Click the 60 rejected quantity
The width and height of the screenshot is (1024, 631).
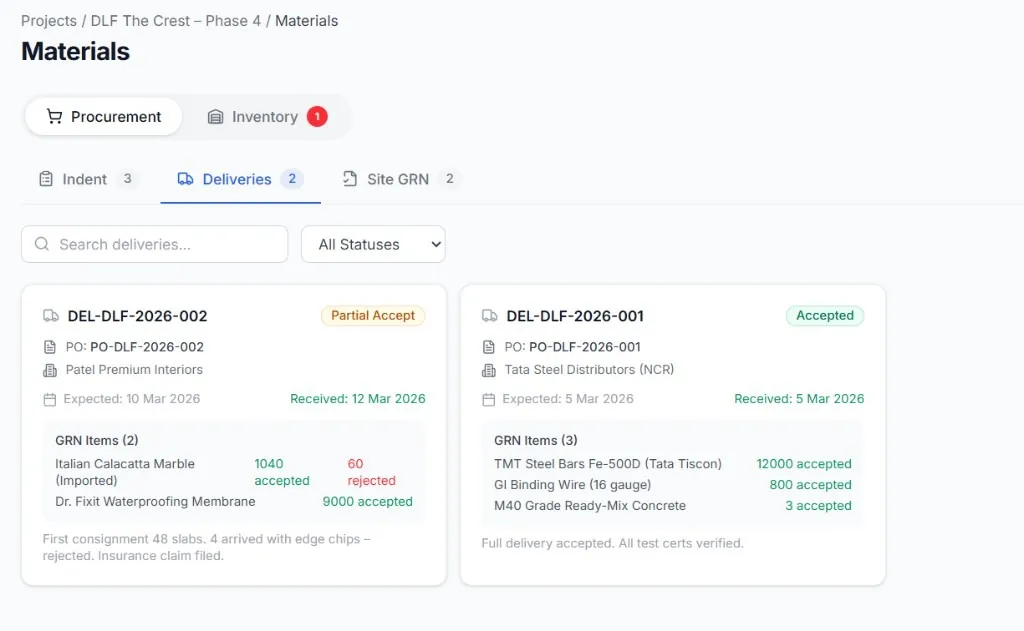point(372,472)
